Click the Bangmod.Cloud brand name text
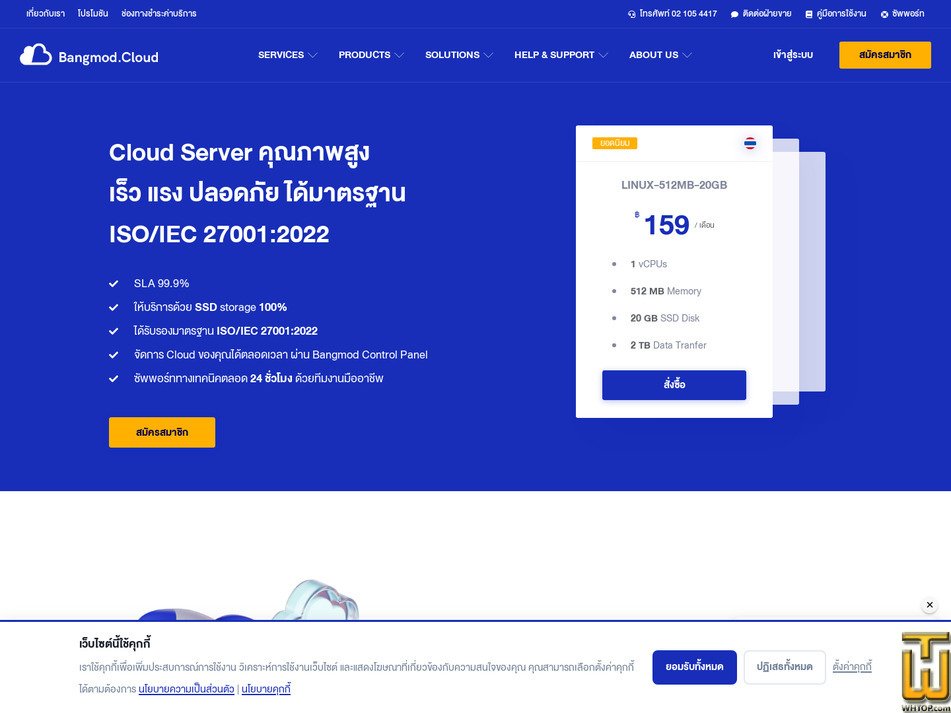Screen dimensions: 951x713 (x=109, y=57)
